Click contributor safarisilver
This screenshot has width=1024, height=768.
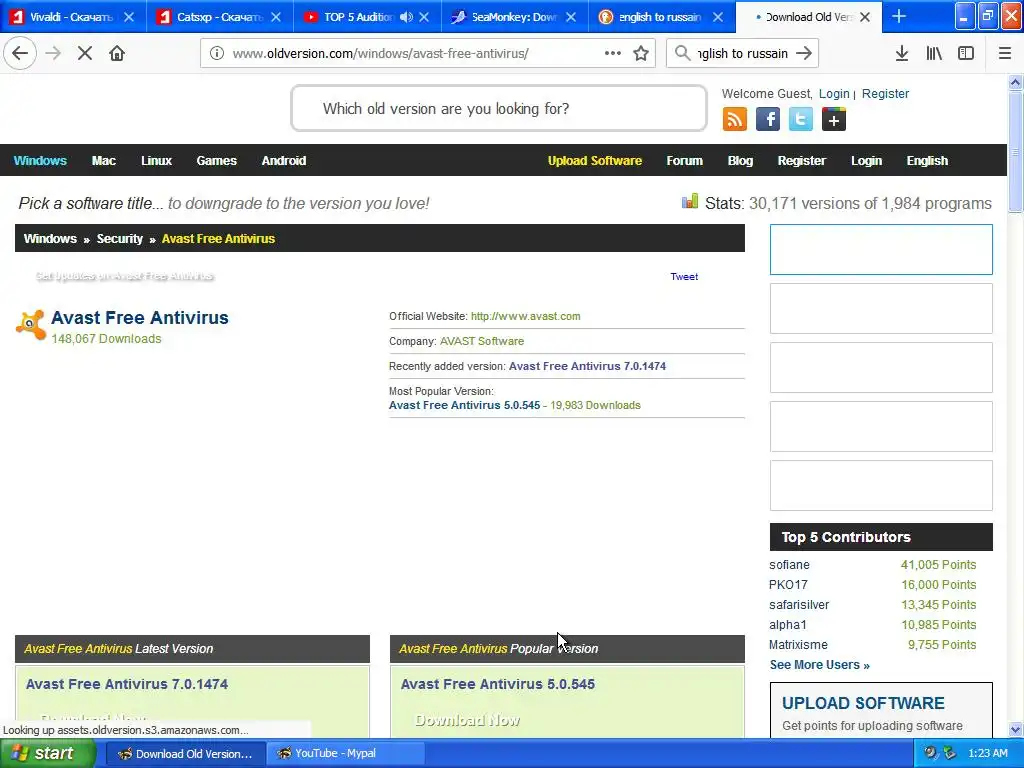[x=799, y=605]
